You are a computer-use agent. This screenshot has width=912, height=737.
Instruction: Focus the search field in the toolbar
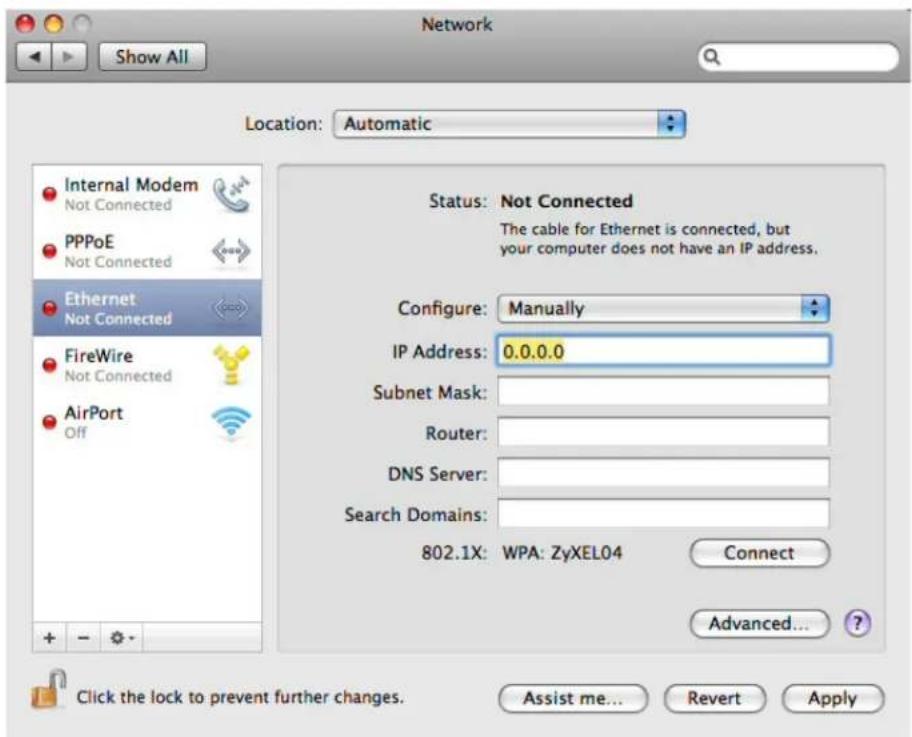(798, 57)
